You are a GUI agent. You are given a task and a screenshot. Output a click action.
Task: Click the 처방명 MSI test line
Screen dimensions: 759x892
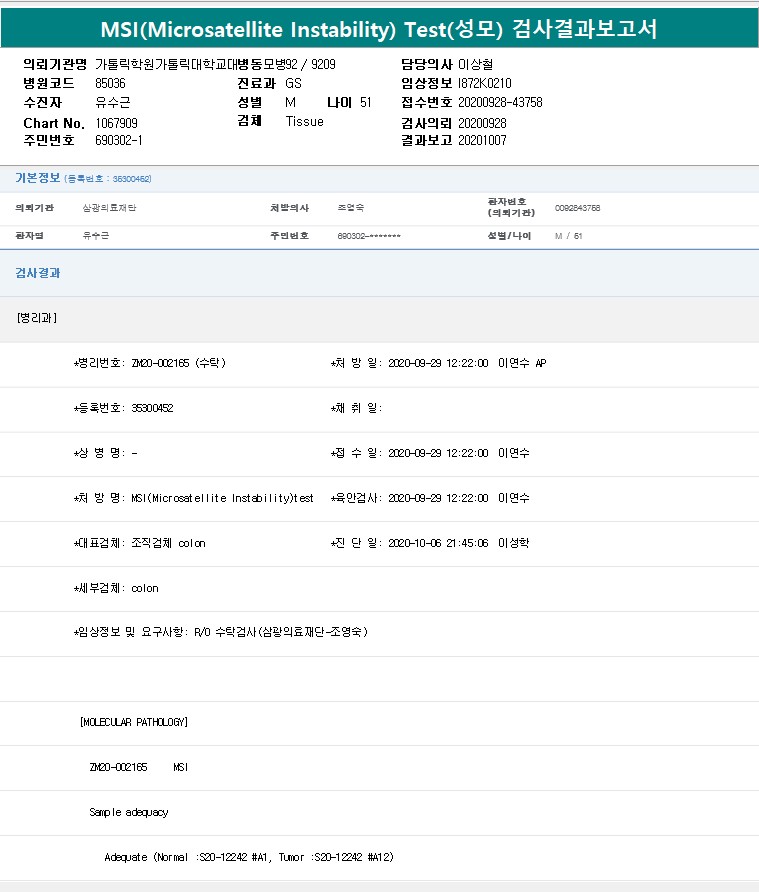pyautogui.click(x=194, y=498)
